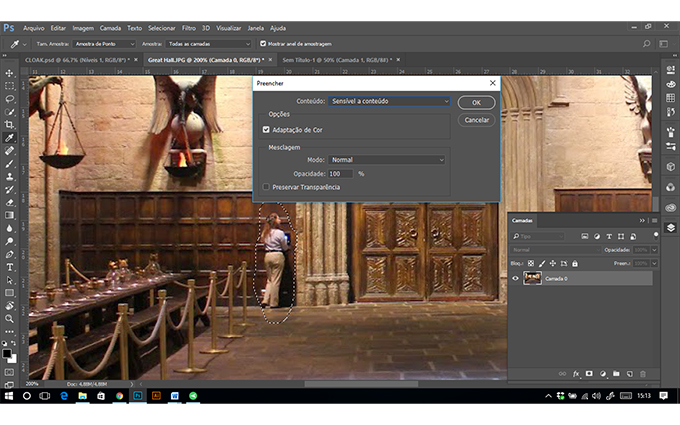Click foreground color swatch
The height and width of the screenshot is (425, 680).
point(7,353)
